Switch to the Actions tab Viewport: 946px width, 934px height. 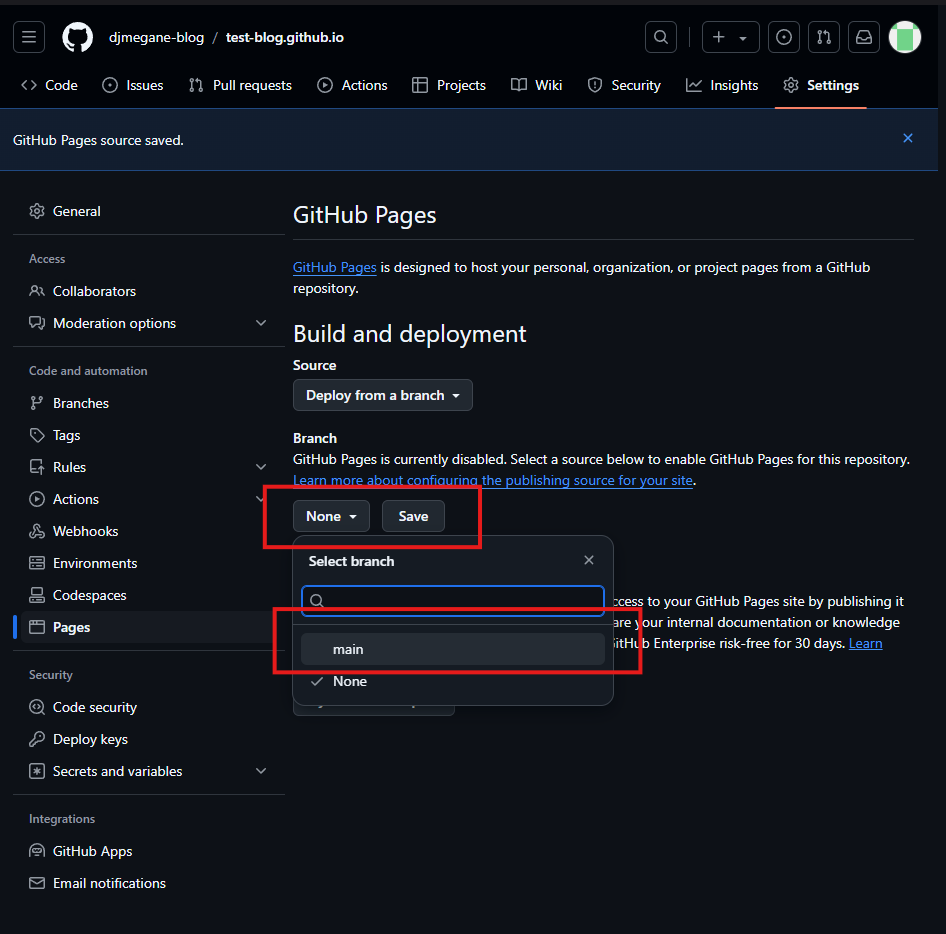(352, 85)
